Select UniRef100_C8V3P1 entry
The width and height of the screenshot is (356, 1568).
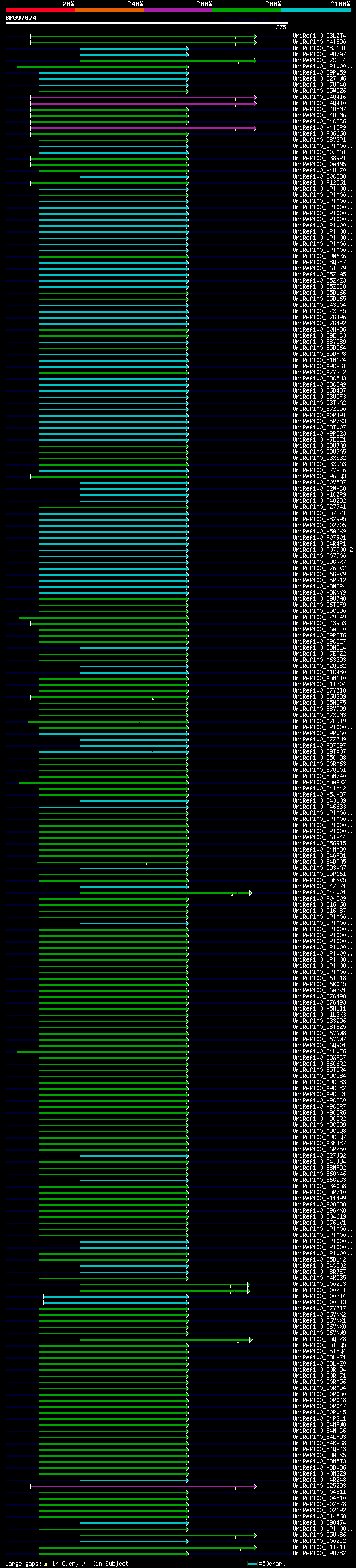click(x=319, y=140)
